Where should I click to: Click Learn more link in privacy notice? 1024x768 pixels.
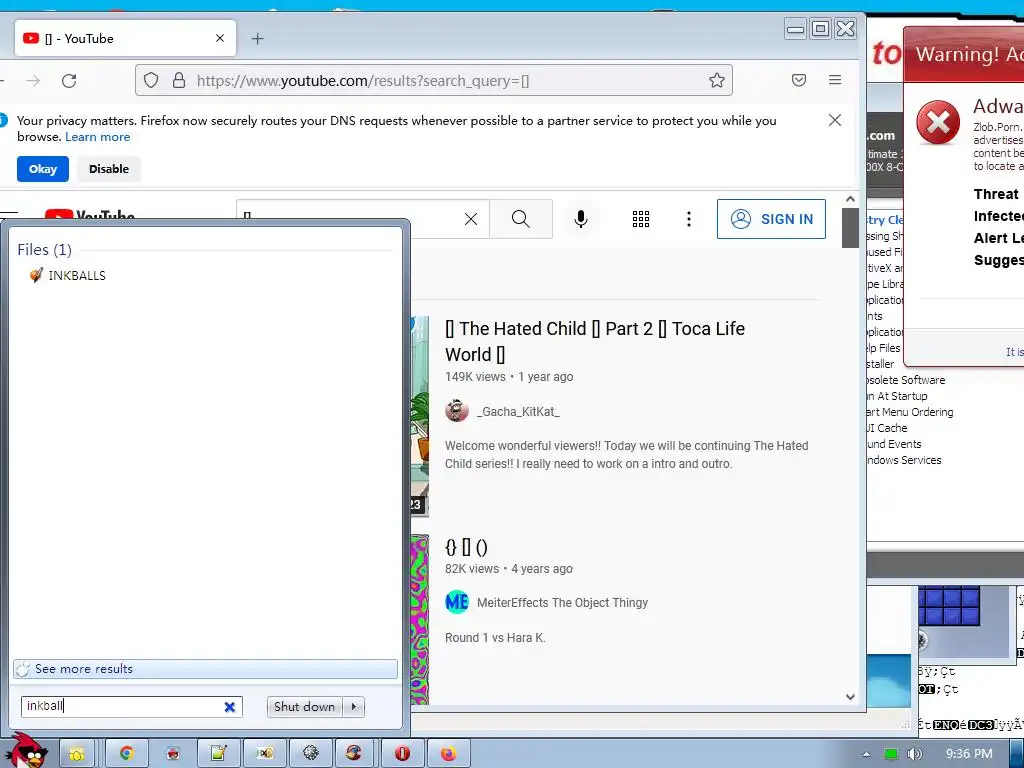(97, 136)
